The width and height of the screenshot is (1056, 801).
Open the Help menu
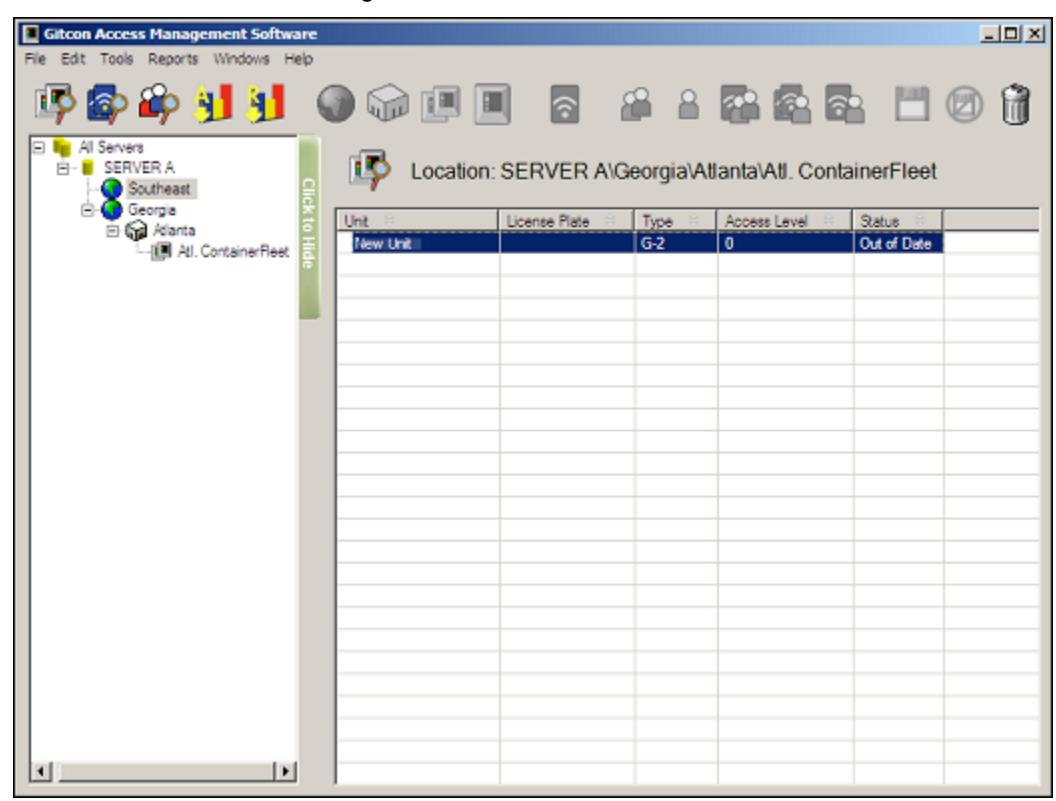298,59
